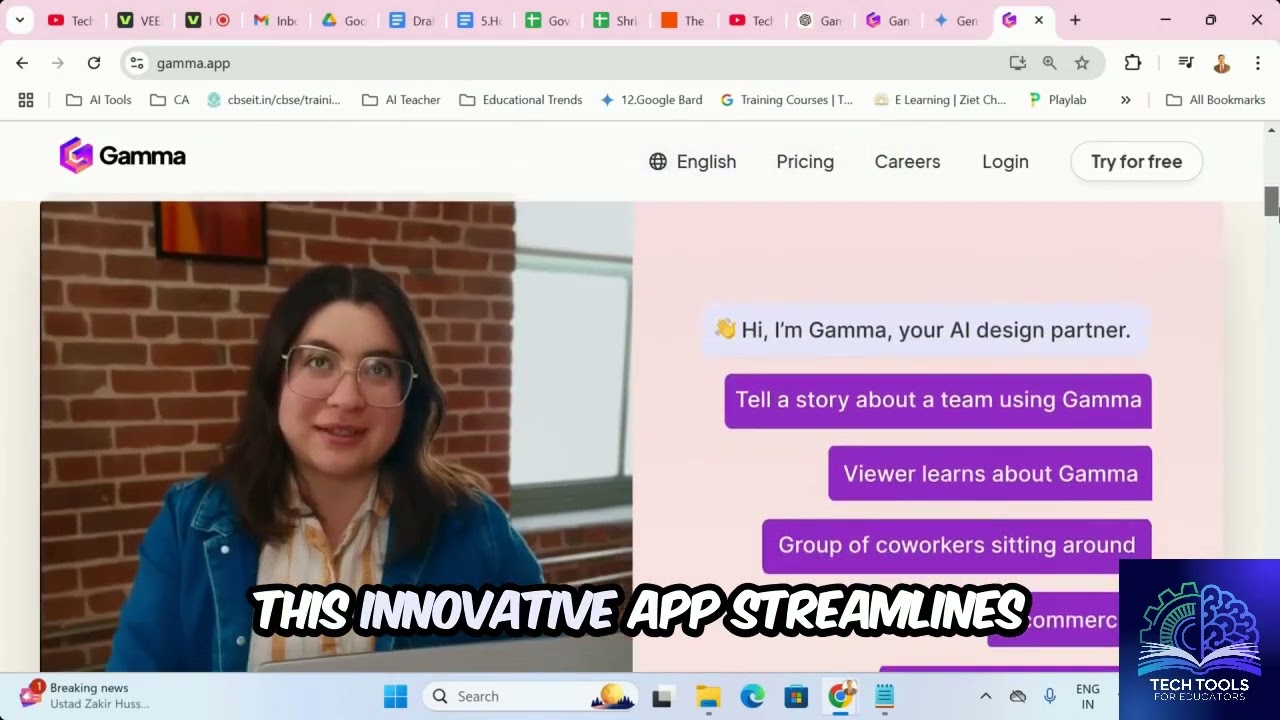This screenshot has width=1280, height=720.
Task: Open the ENG IN language switcher
Action: 1088,696
